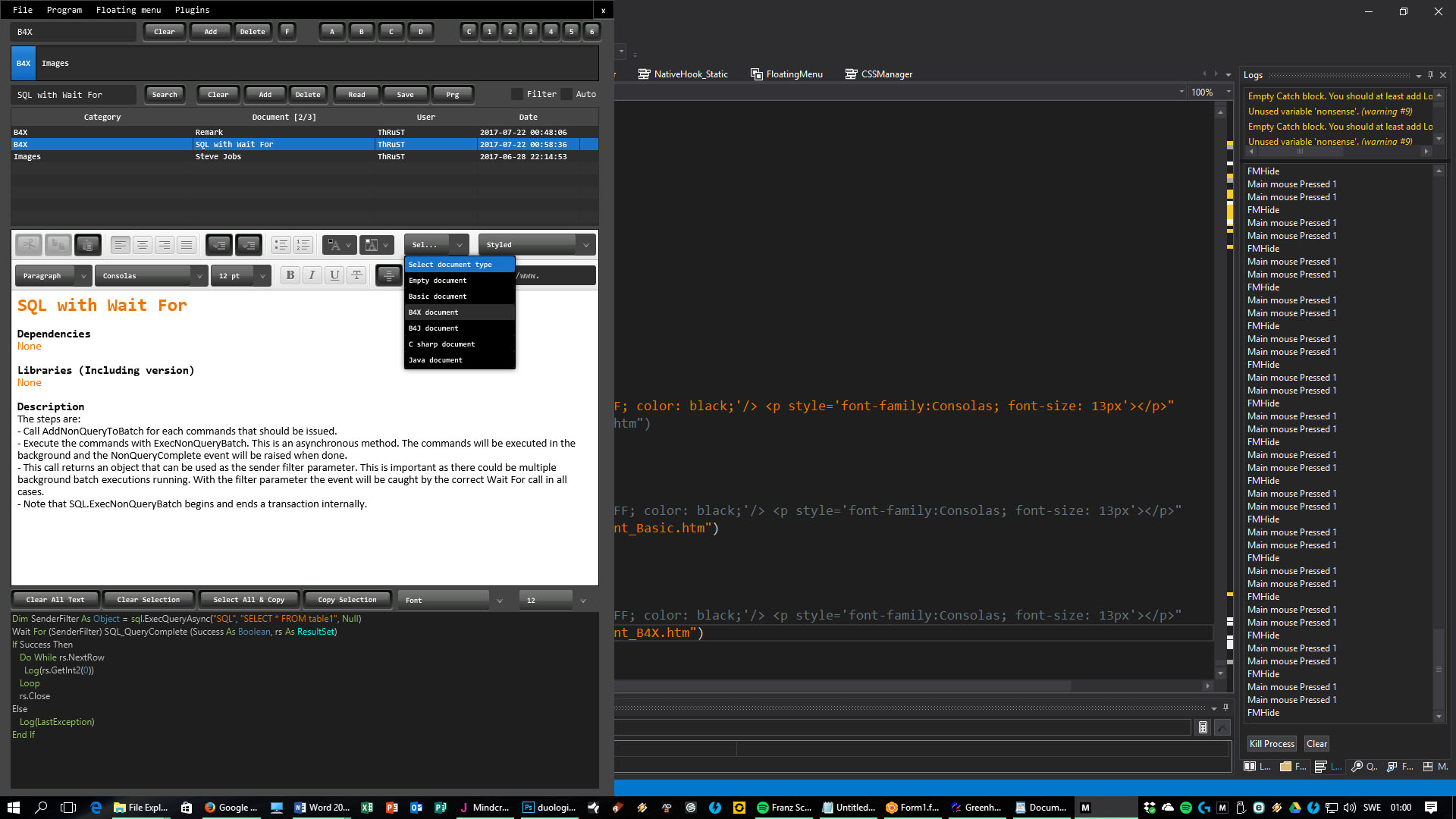Click the justify alignment icon
The height and width of the screenshot is (819, 1456).
point(186,245)
